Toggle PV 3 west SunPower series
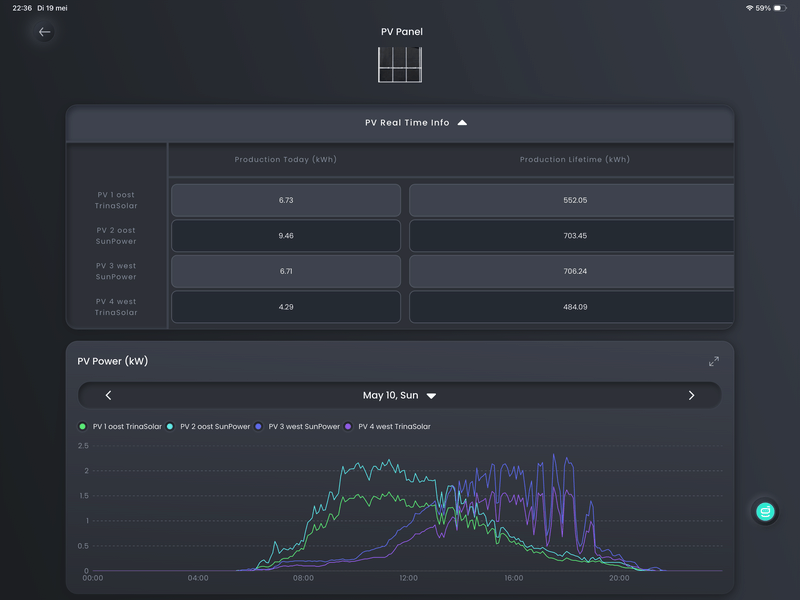Screen dimensions: 800x600 (297, 427)
